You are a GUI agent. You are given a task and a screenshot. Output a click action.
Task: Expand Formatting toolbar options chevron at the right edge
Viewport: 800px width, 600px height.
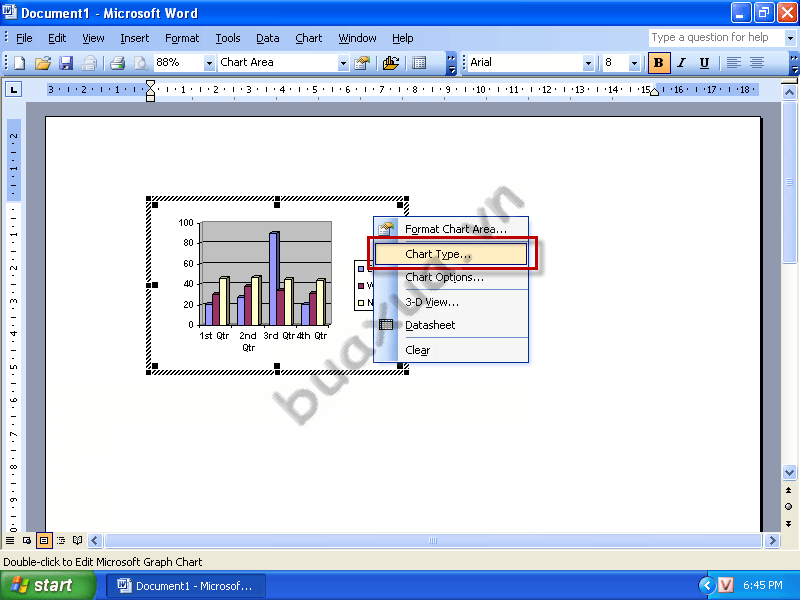click(x=794, y=63)
